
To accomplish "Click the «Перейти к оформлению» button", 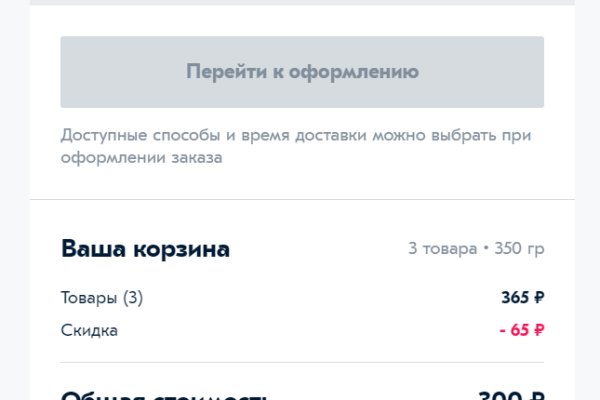I will point(302,72).
